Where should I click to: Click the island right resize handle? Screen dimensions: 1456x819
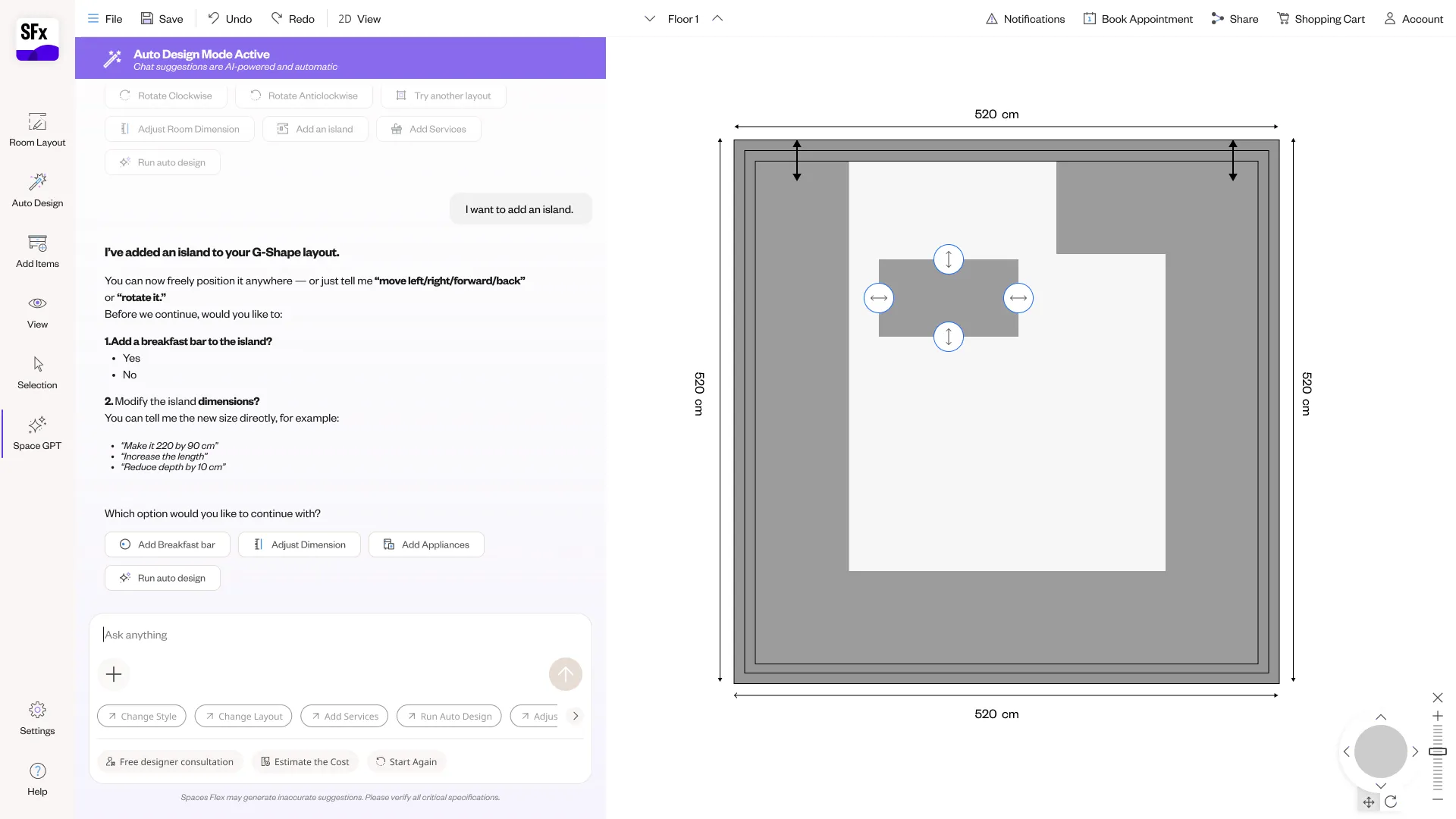[1018, 298]
